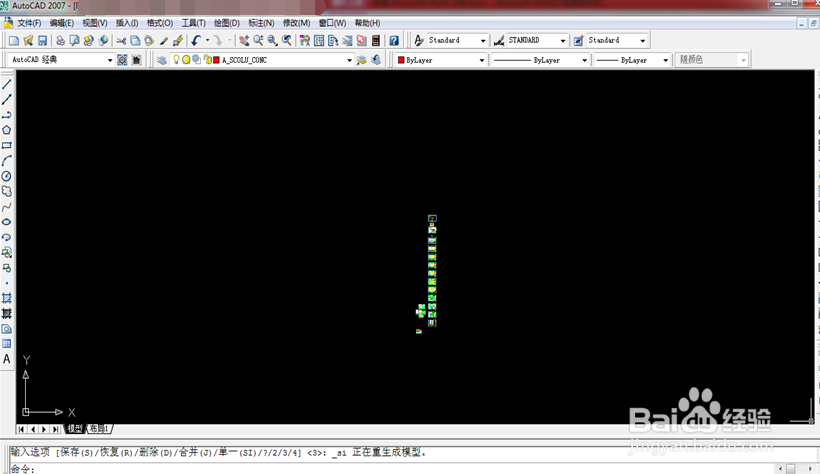Open an existing drawing file
This screenshot has height=474, width=820.
tap(28, 40)
